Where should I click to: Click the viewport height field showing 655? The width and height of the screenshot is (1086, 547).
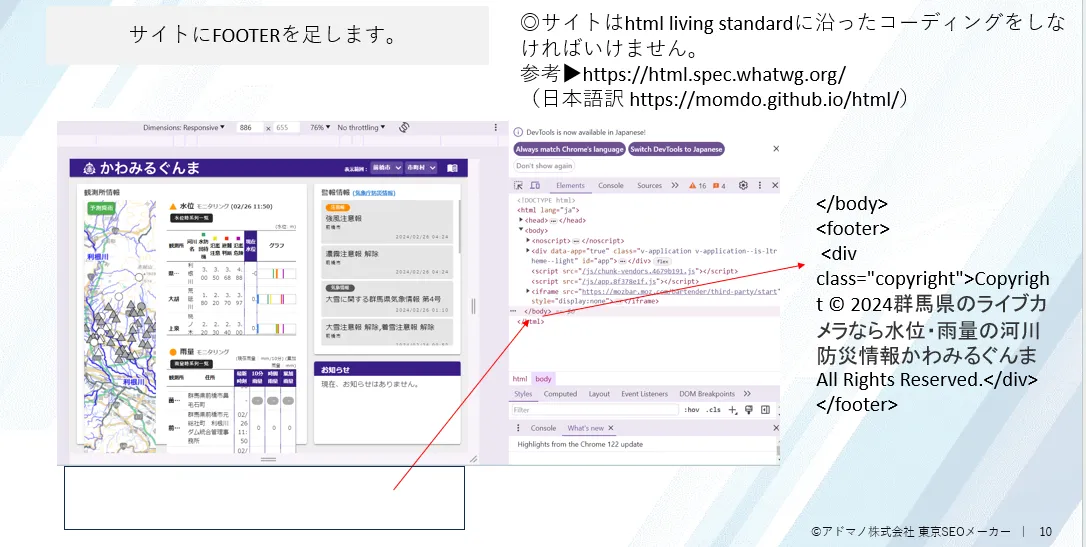(x=285, y=127)
